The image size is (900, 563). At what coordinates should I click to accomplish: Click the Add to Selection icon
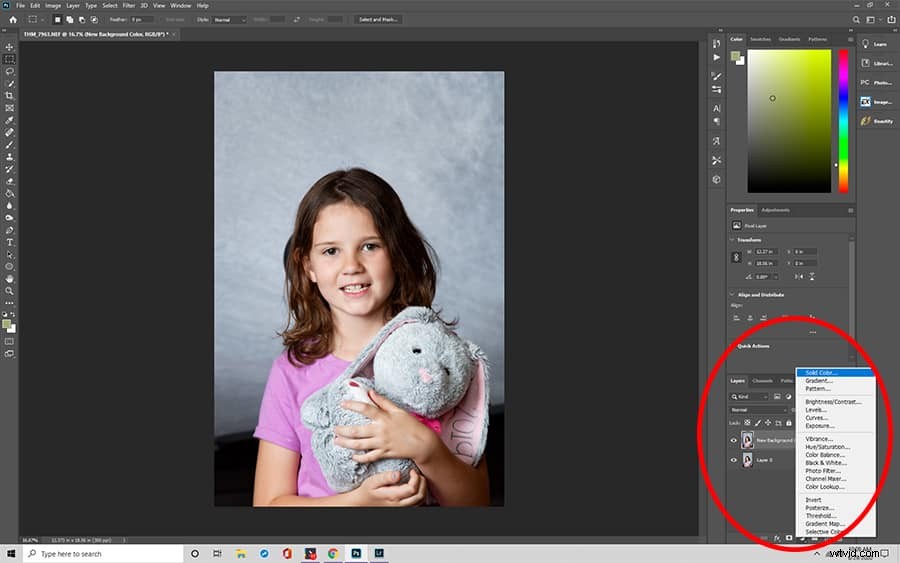[x=69, y=20]
